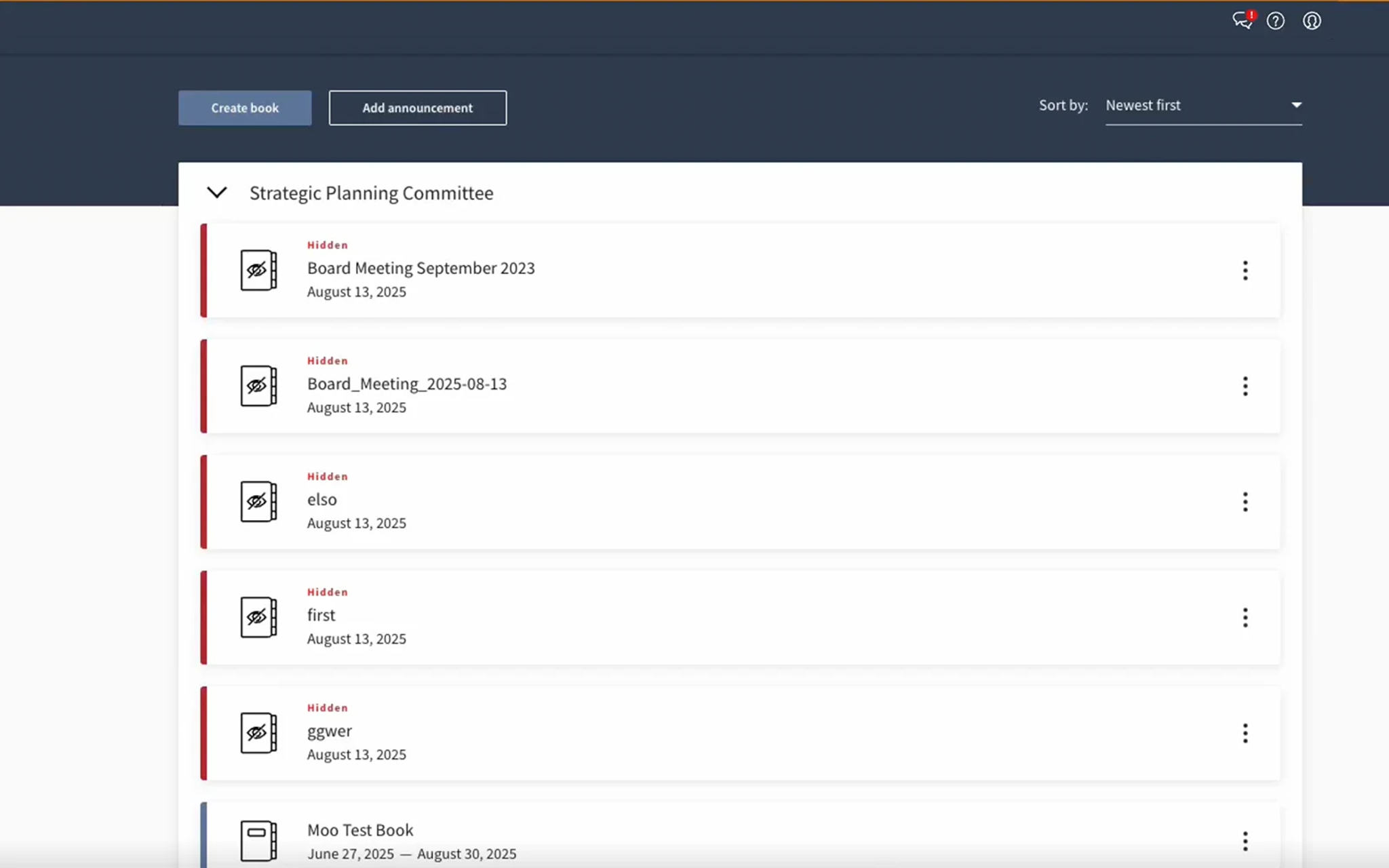Open the Sort by Newest first dropdown
1389x868 pixels.
1204,106
